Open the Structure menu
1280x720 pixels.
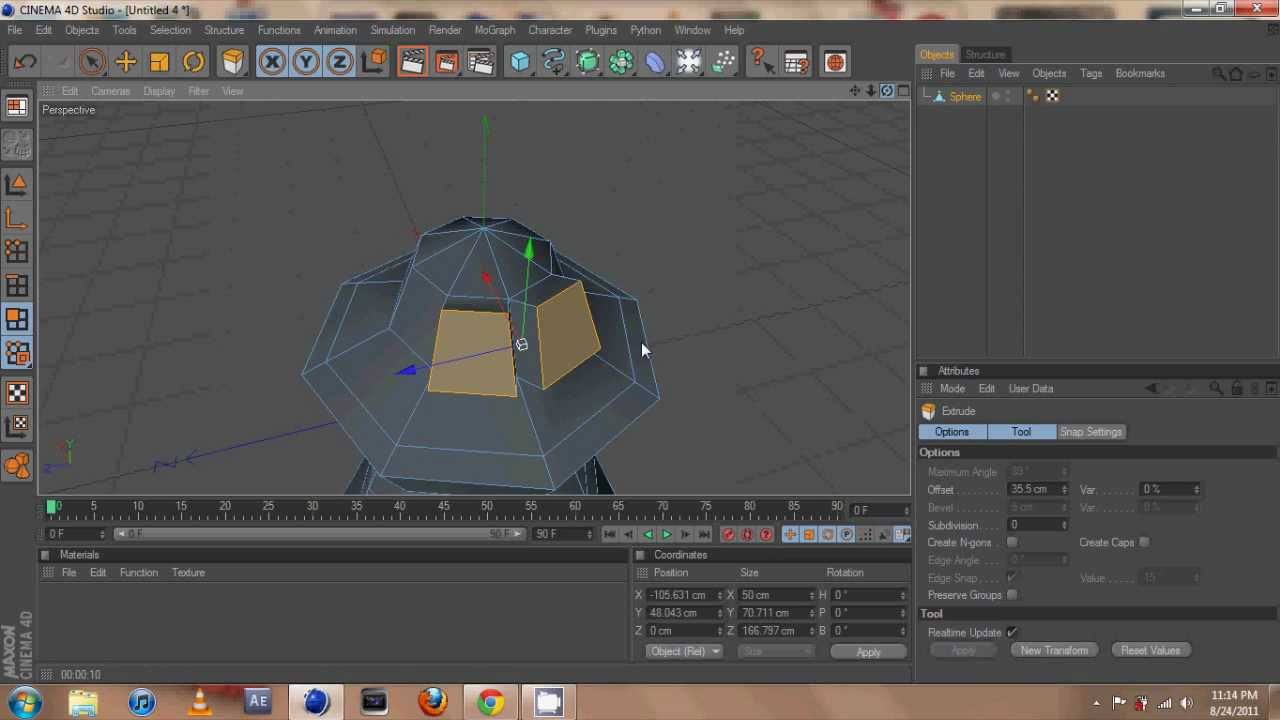click(224, 30)
